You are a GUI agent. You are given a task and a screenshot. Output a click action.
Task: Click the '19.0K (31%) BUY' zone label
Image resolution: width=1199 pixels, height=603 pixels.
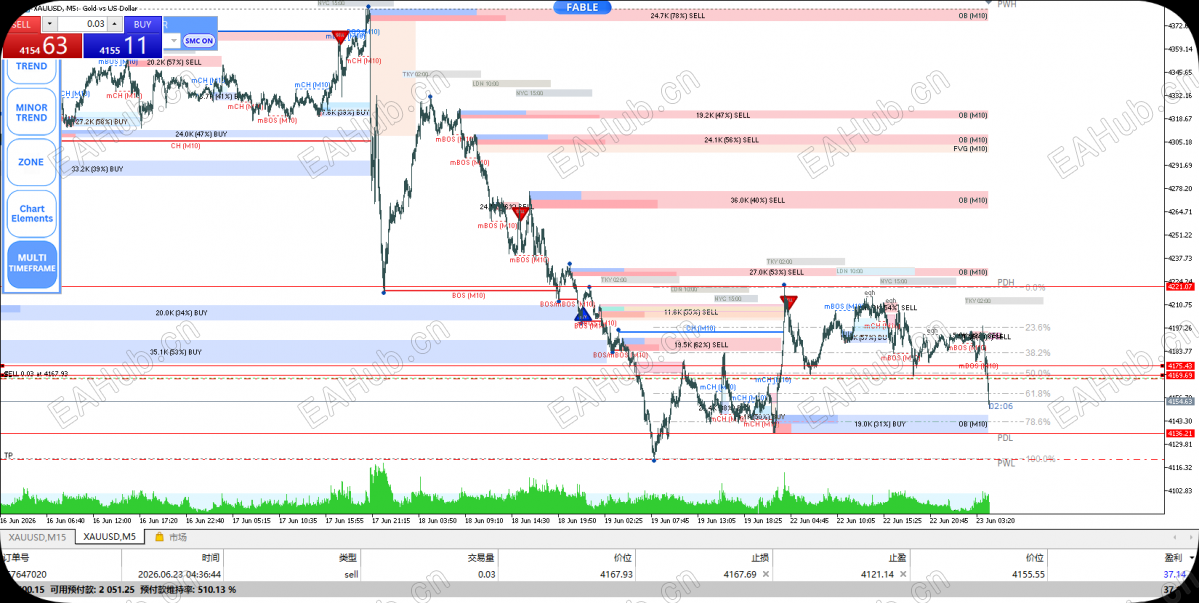[x=879, y=423]
